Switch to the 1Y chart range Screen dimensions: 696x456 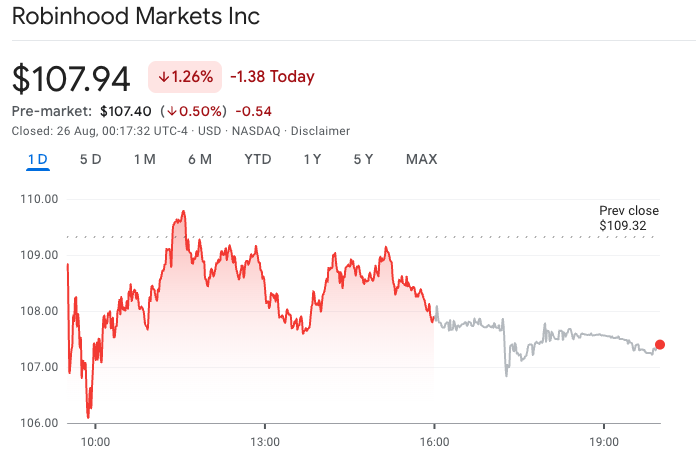coord(312,159)
